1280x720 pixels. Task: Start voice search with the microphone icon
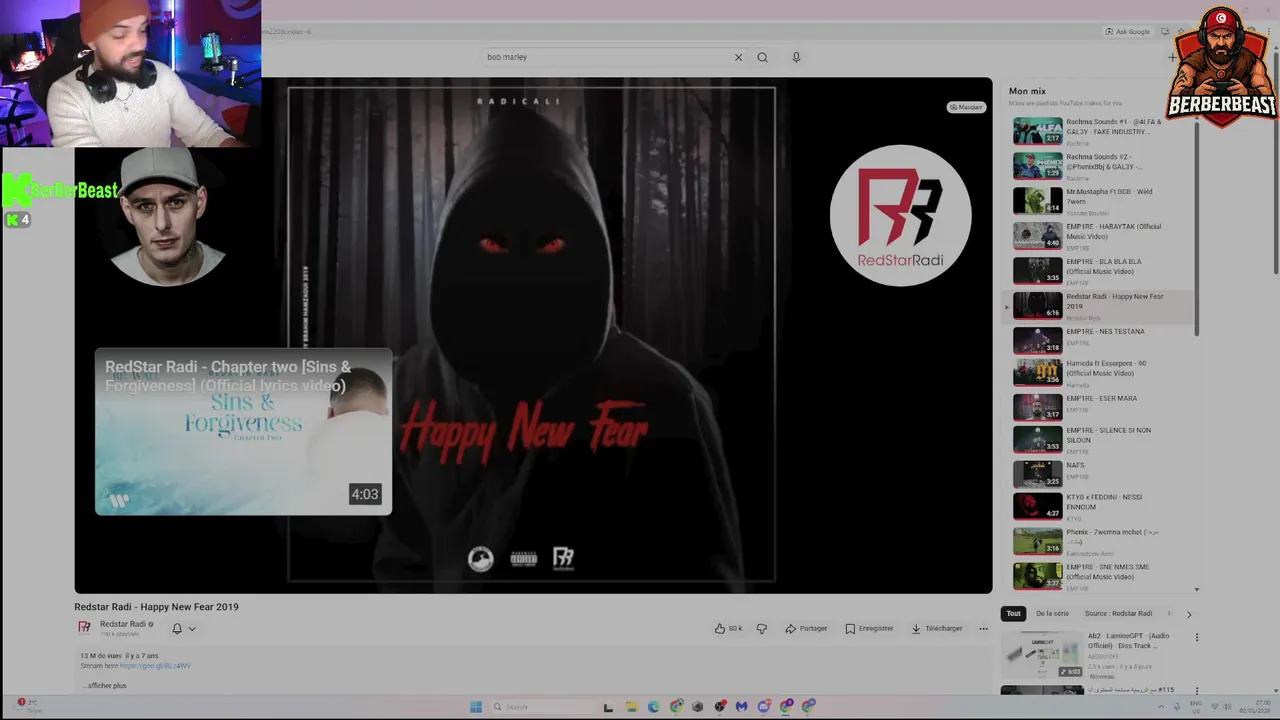796,57
